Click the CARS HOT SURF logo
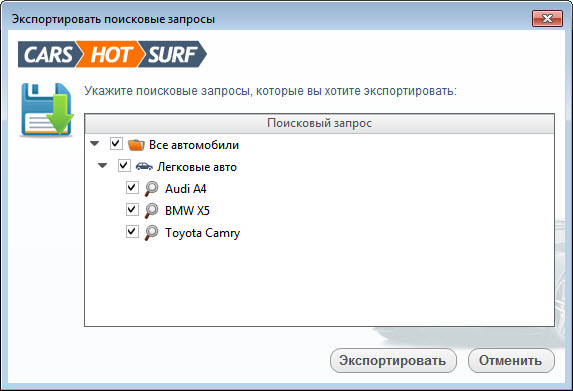The height and width of the screenshot is (391, 573). pos(112,54)
